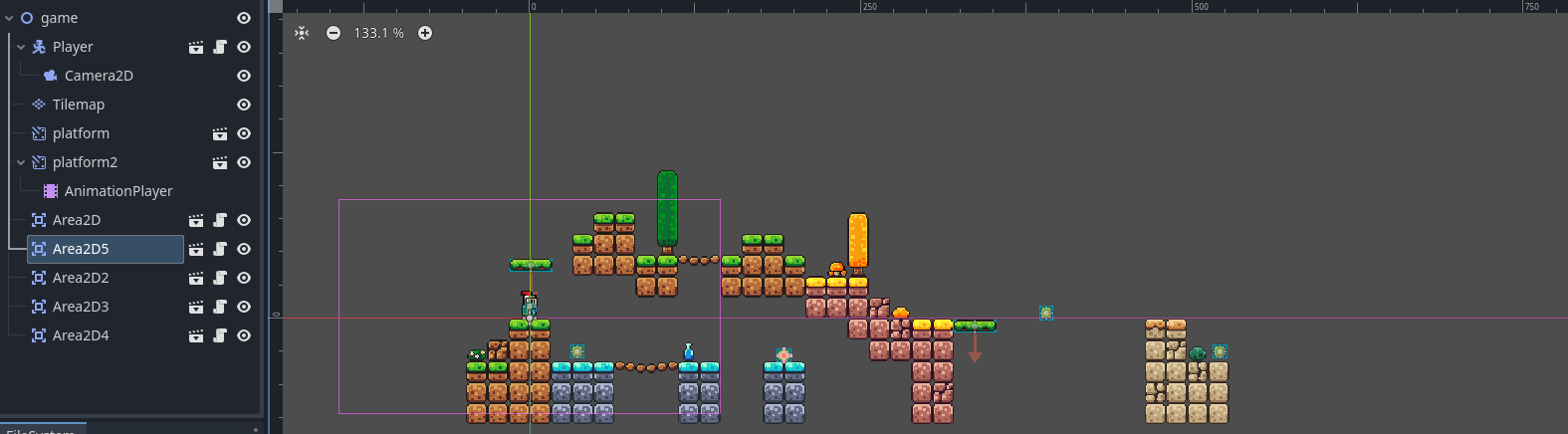Collapse the Player node children

pos(21,47)
